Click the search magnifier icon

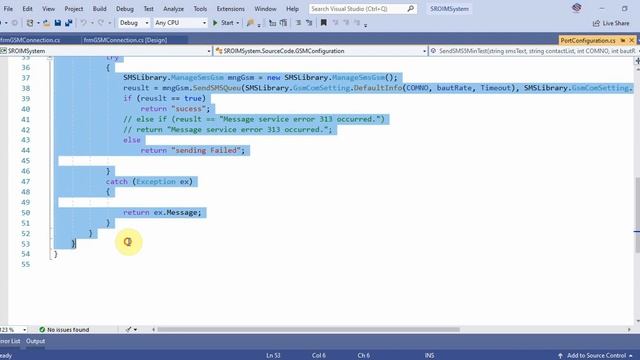tap(411, 9)
